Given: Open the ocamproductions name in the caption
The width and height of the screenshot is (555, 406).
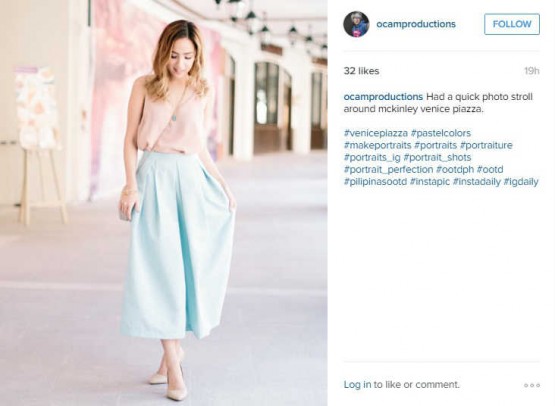Looking at the screenshot, I should 383,97.
